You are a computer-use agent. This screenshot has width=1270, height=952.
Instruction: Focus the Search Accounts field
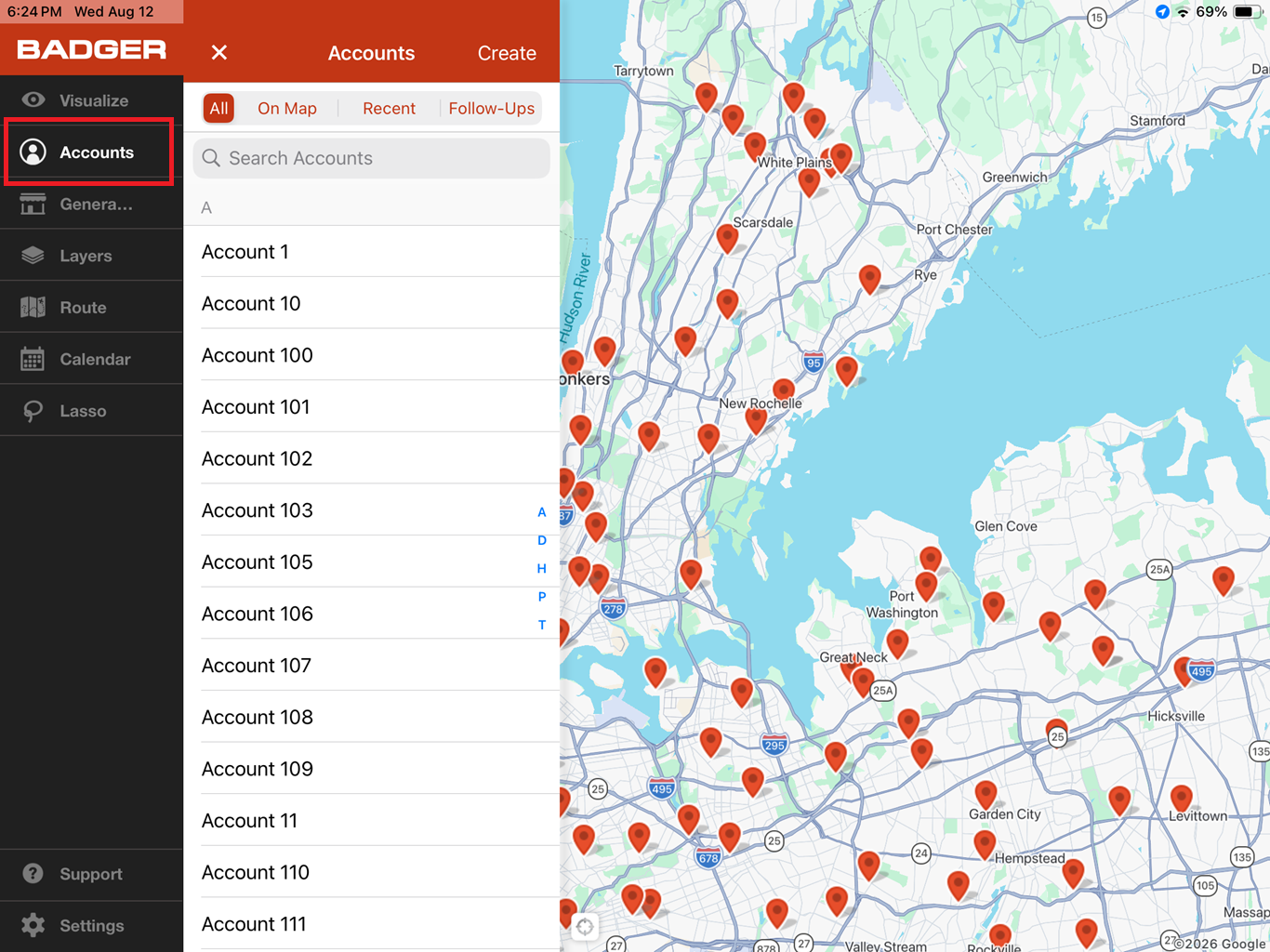pyautogui.click(x=371, y=158)
